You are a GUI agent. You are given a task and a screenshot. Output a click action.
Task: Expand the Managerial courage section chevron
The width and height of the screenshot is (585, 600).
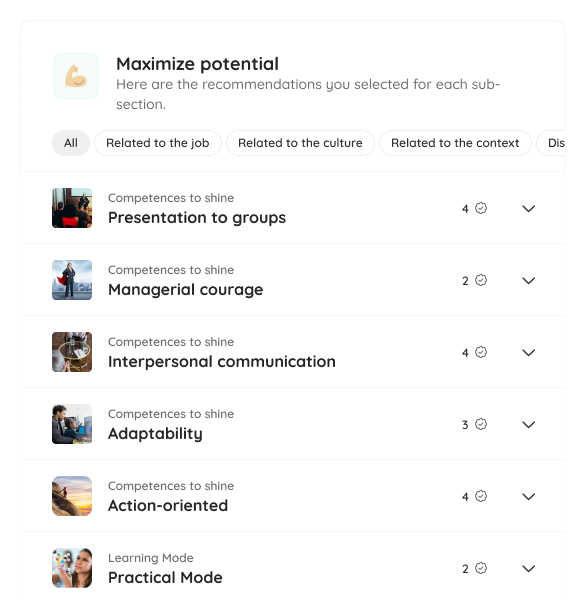point(528,280)
